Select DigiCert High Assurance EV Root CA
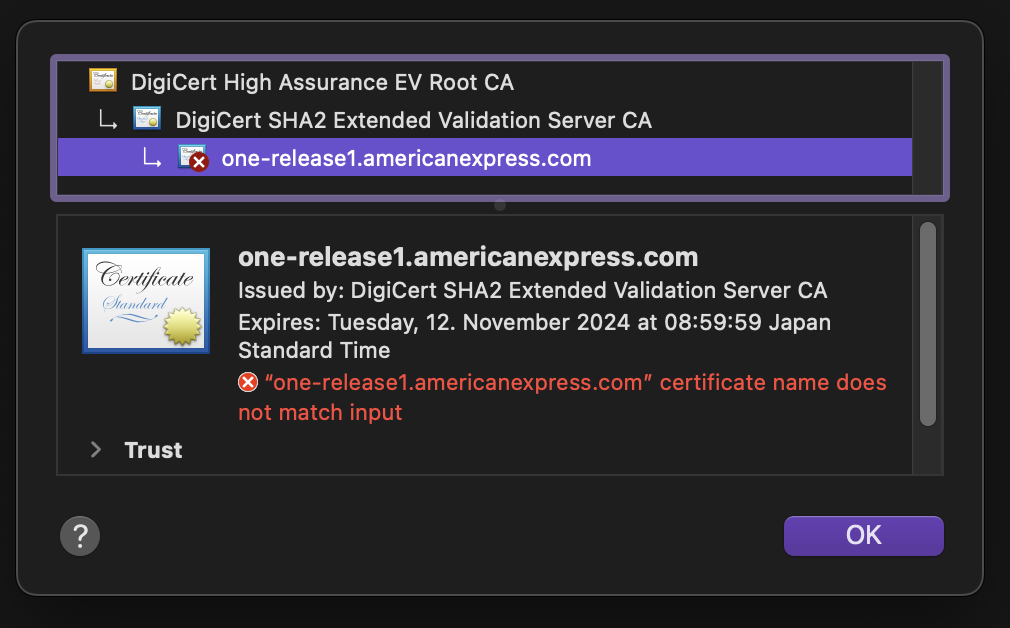1010x628 pixels. 322,82
